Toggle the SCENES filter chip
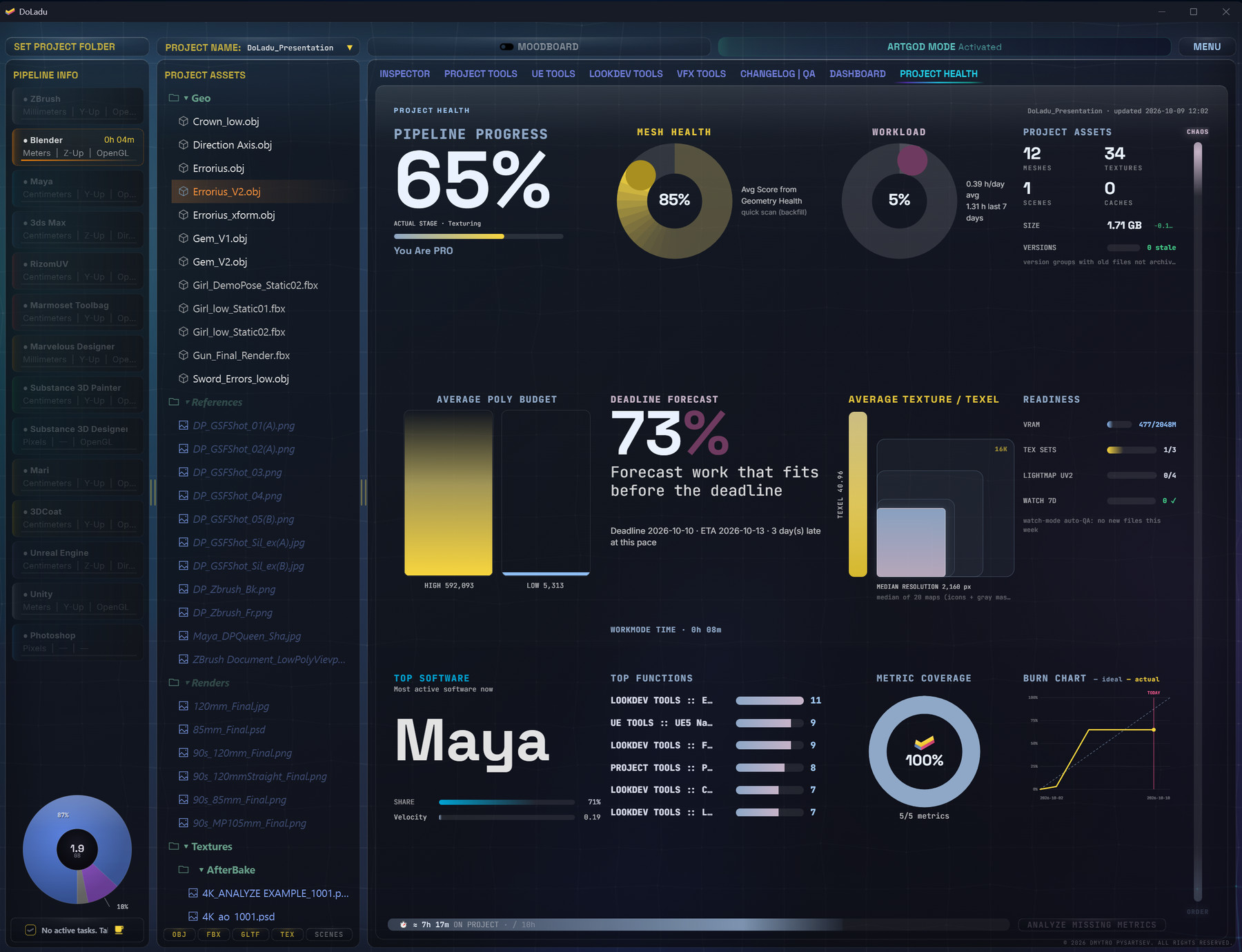The width and height of the screenshot is (1242, 952). coord(329,935)
